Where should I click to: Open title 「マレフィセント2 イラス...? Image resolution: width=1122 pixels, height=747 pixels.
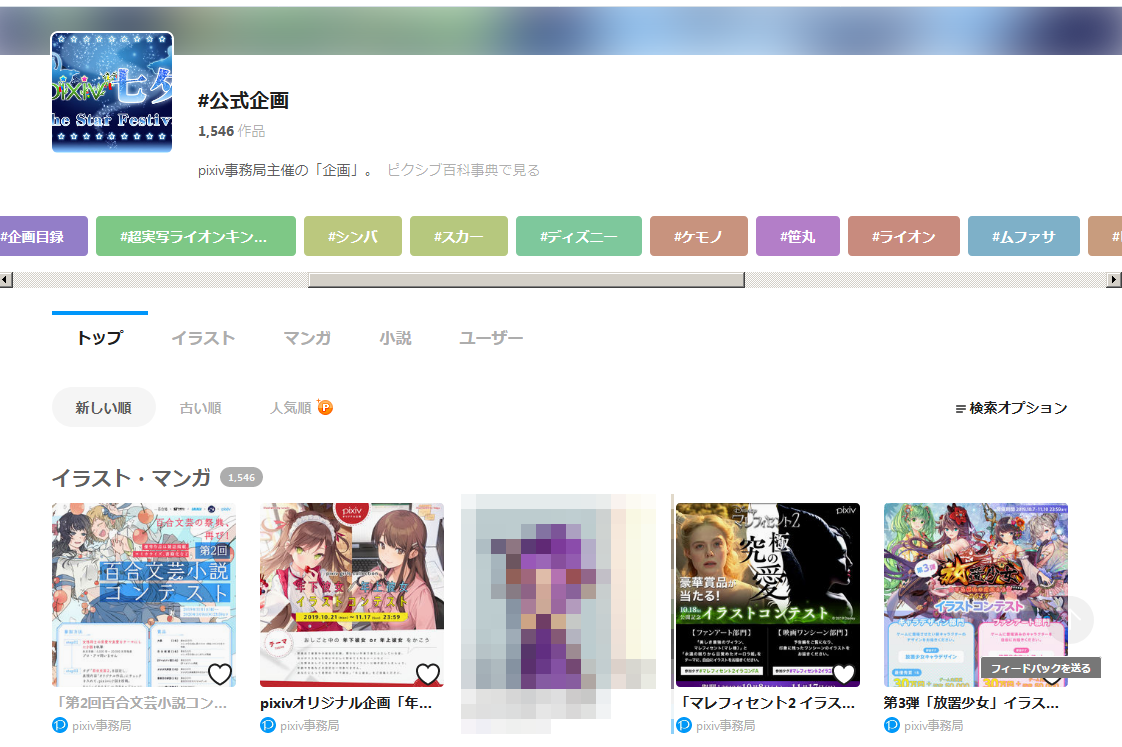coord(766,703)
